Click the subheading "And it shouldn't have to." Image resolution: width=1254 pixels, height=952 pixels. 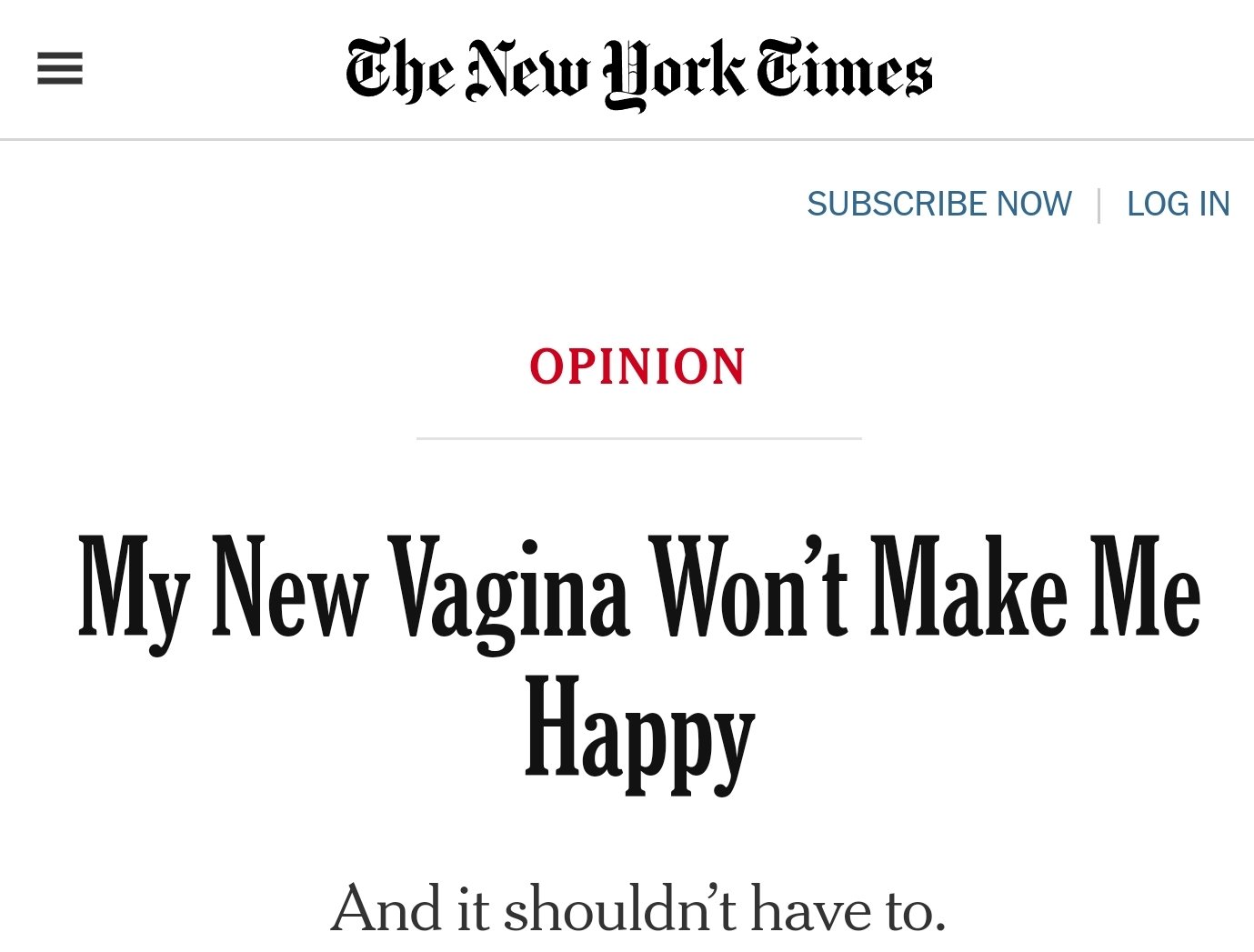638,908
